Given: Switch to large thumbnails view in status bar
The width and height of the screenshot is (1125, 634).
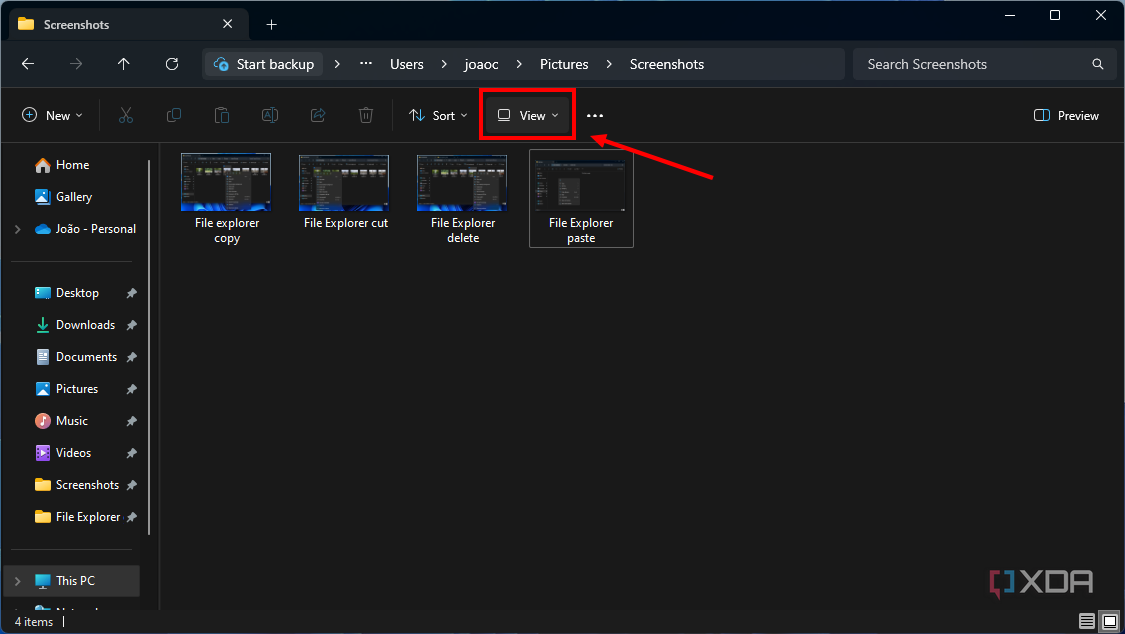Looking at the screenshot, I should 1109,621.
